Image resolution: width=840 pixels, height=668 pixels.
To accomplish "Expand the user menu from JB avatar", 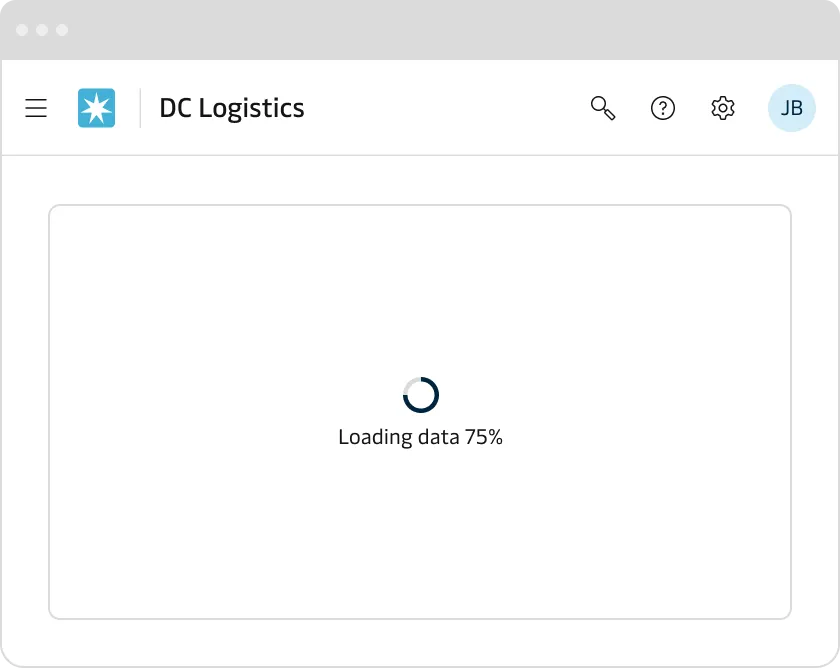I will 792,107.
